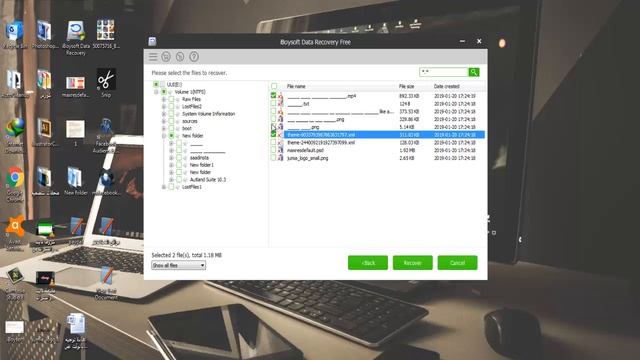Screen dimensions: 640x360
Task: Open the Illustrator desktop shortcut
Action: pos(44,132)
